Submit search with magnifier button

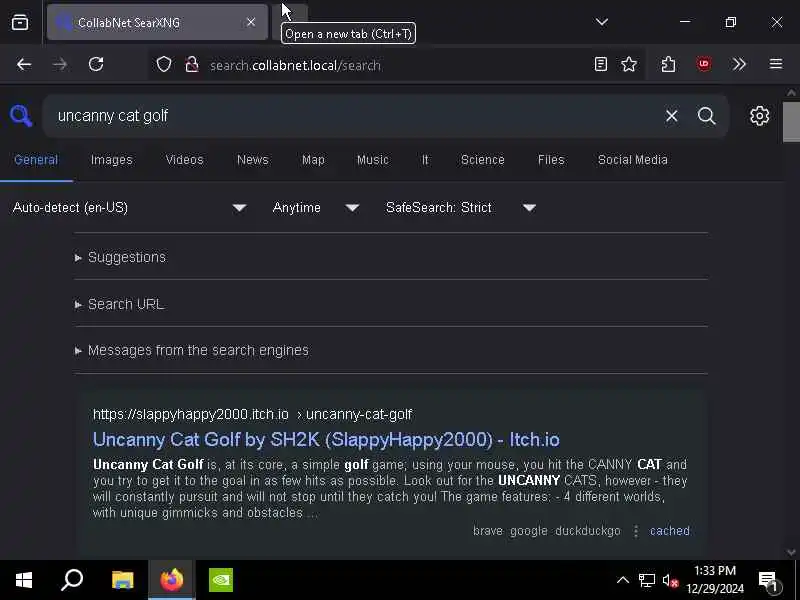tap(707, 116)
